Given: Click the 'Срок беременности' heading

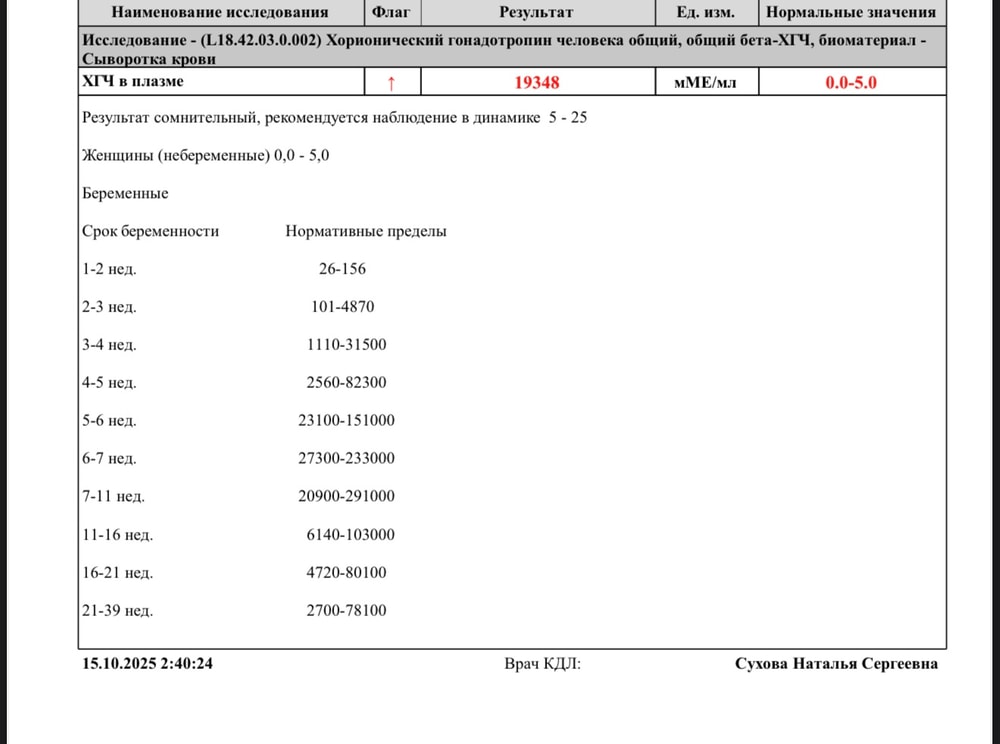Looking at the screenshot, I should pyautogui.click(x=150, y=231).
